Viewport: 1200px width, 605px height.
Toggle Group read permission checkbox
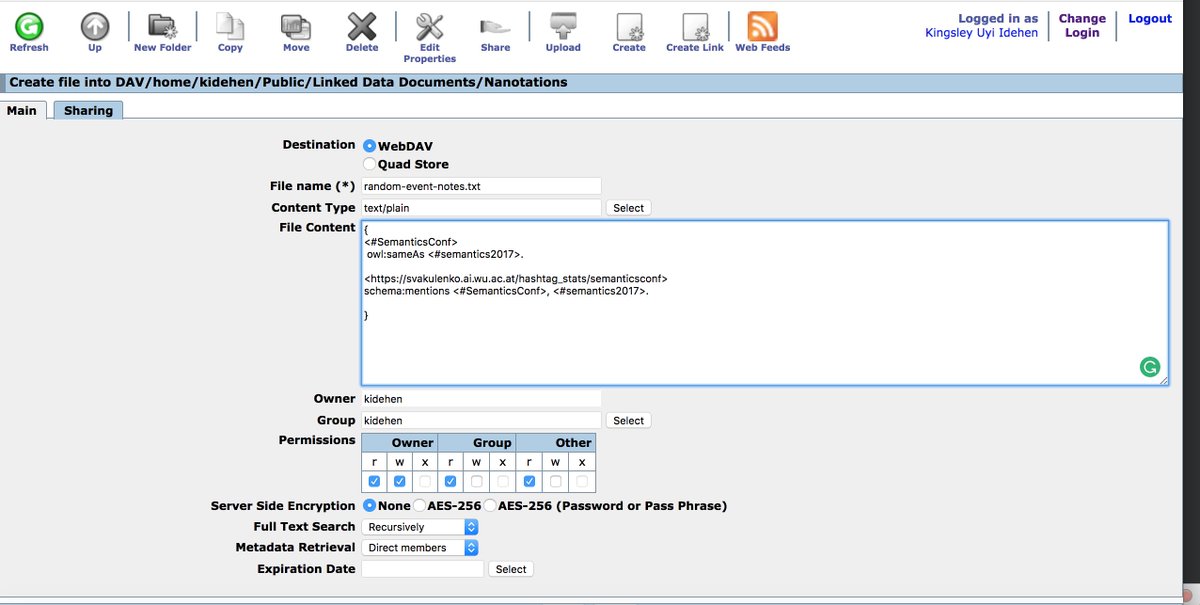tap(451, 482)
